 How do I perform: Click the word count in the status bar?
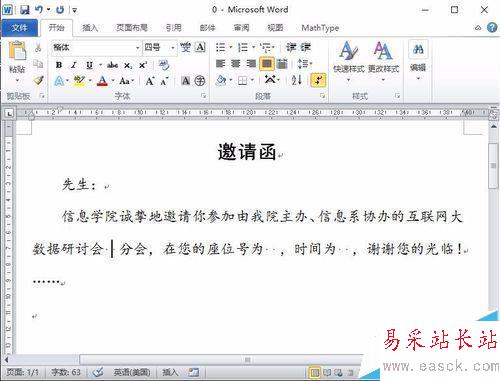(x=66, y=372)
